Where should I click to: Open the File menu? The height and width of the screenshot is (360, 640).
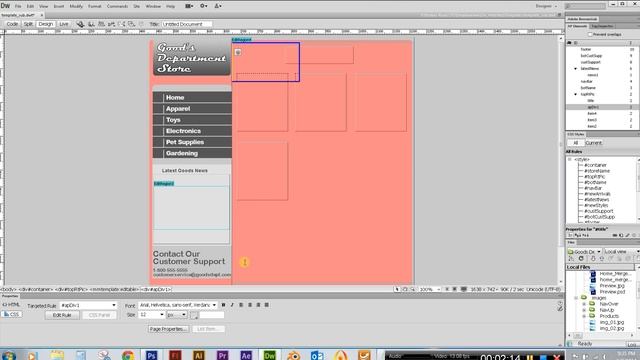click(18, 7)
